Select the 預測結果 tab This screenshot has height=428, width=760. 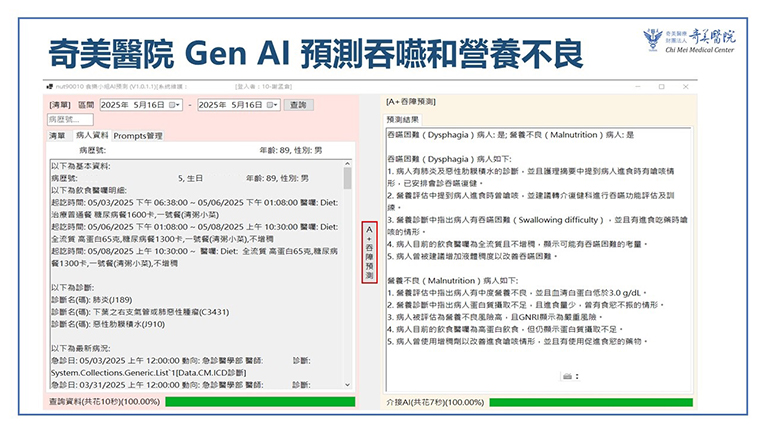[x=406, y=119]
